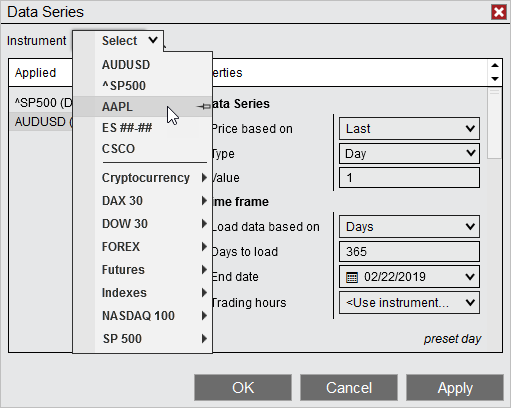This screenshot has width=511, height=408.
Task: Click the preset day link
Action: click(452, 339)
